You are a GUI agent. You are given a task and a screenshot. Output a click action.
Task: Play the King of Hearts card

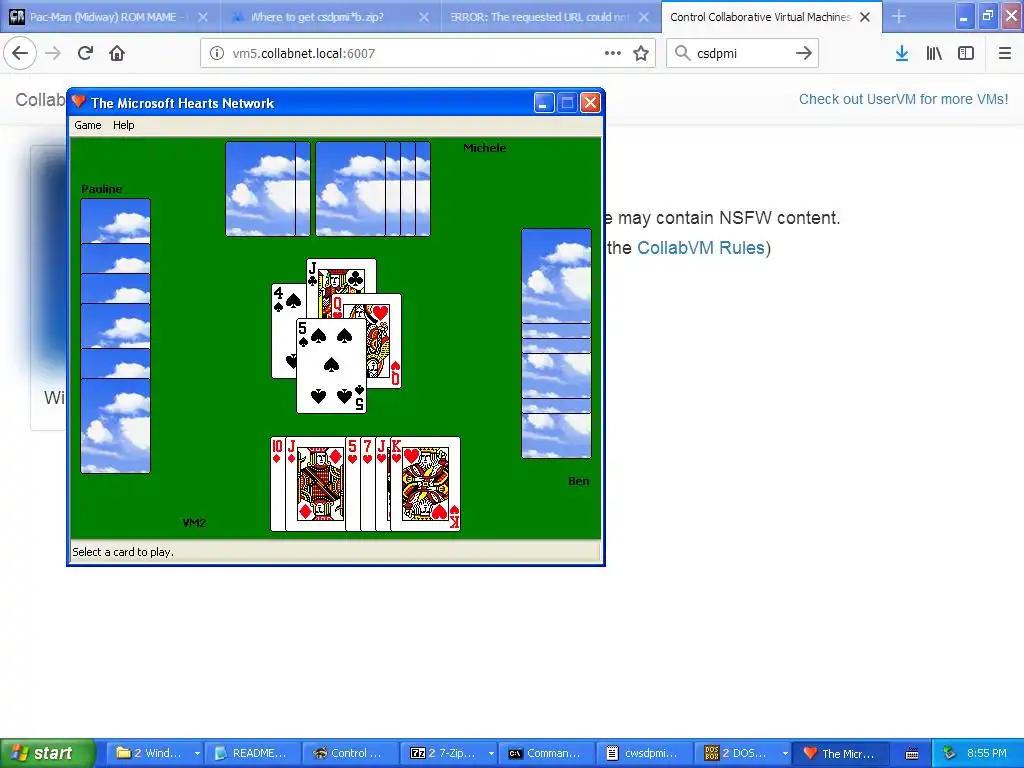(425, 484)
